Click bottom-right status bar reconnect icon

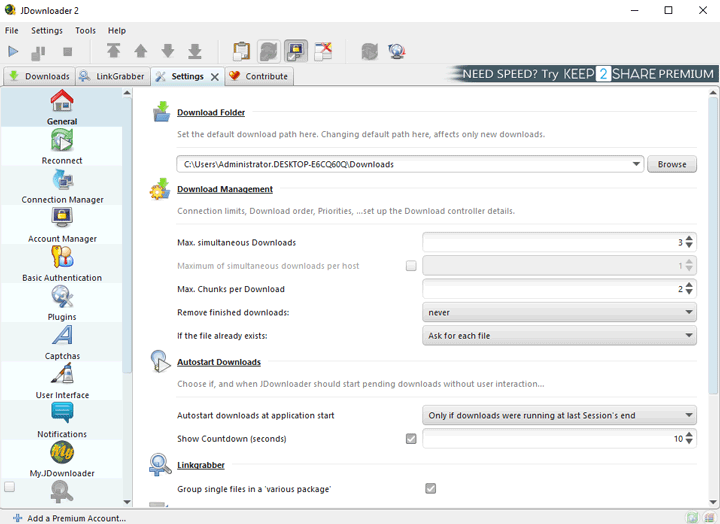(692, 518)
